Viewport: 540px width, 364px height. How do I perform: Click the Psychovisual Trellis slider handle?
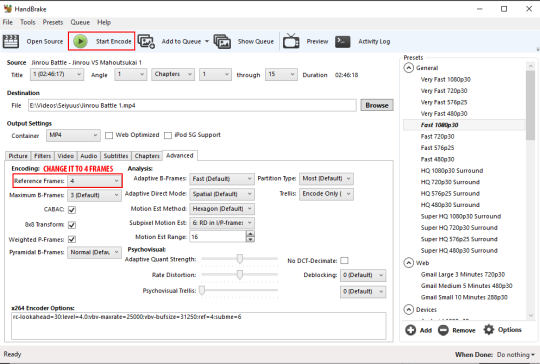point(202,290)
